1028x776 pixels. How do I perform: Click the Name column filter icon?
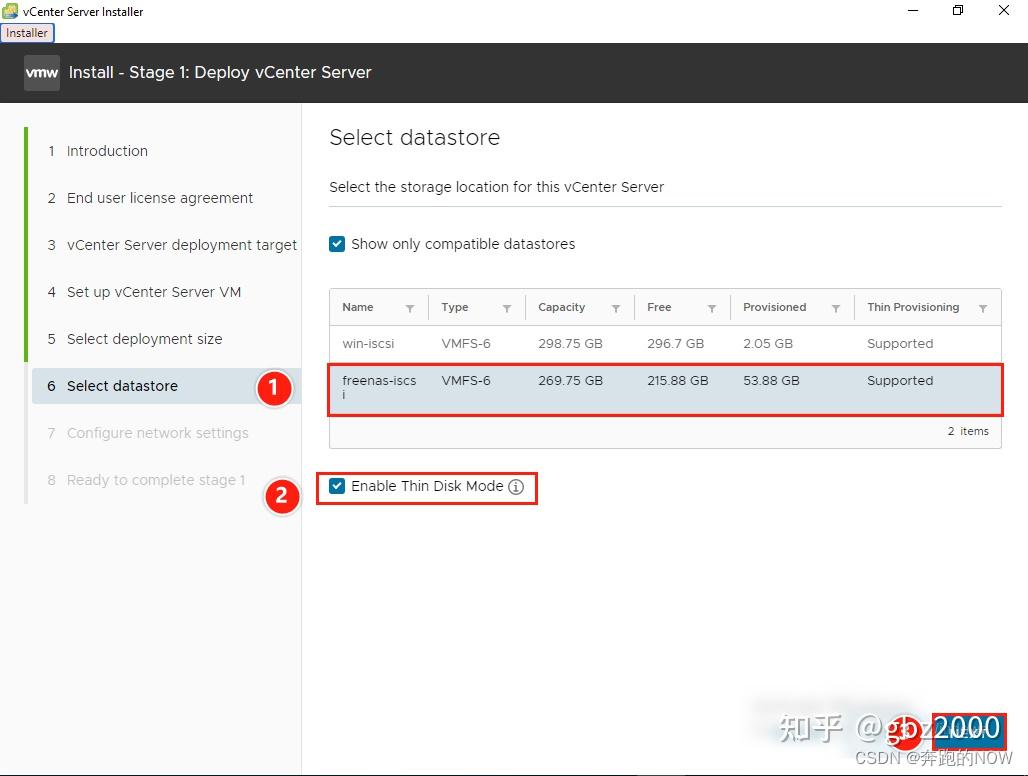tap(410, 308)
